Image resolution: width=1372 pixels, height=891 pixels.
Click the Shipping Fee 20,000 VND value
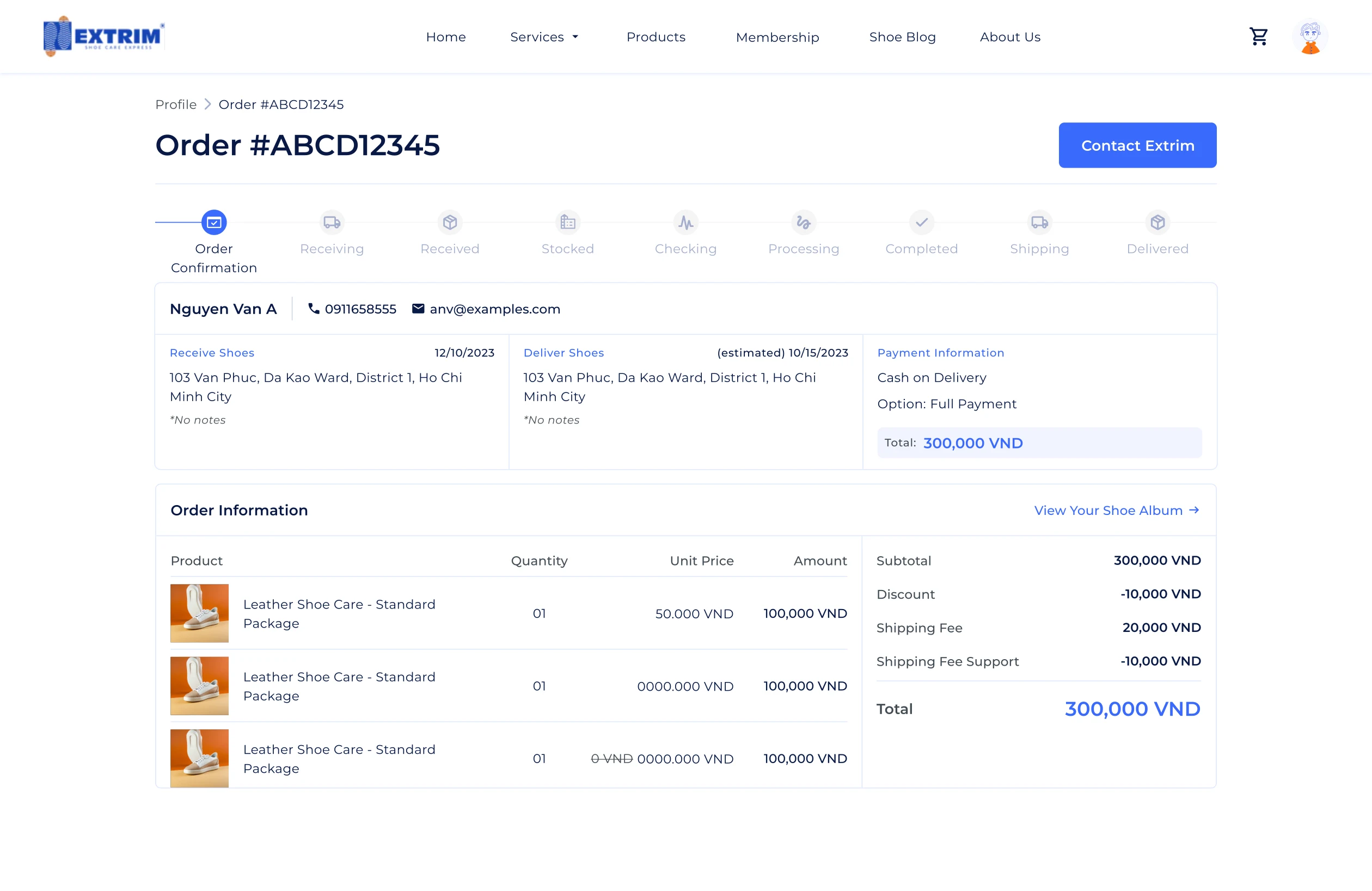(x=1162, y=628)
